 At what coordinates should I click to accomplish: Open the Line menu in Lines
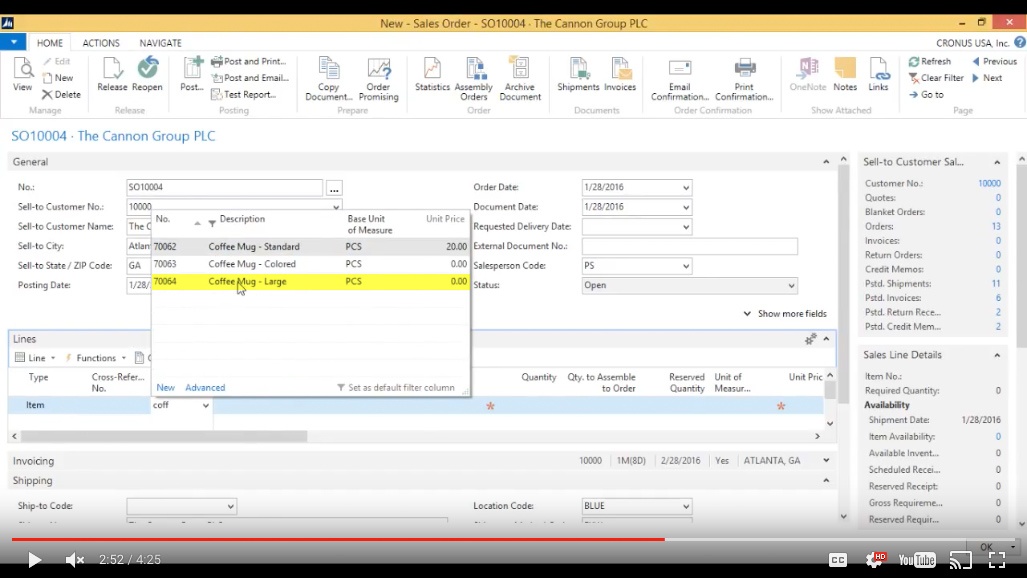(35, 358)
